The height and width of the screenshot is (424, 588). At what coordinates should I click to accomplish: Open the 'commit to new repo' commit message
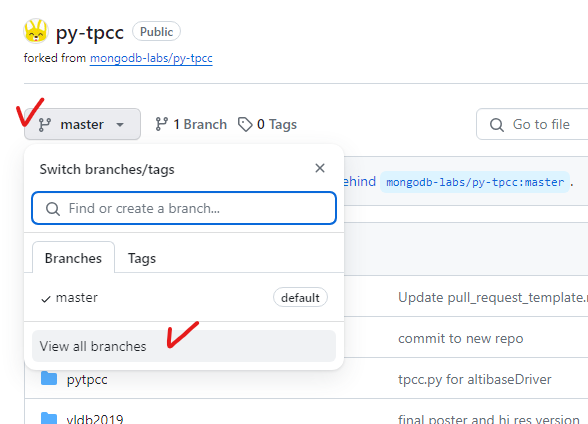tap(460, 339)
